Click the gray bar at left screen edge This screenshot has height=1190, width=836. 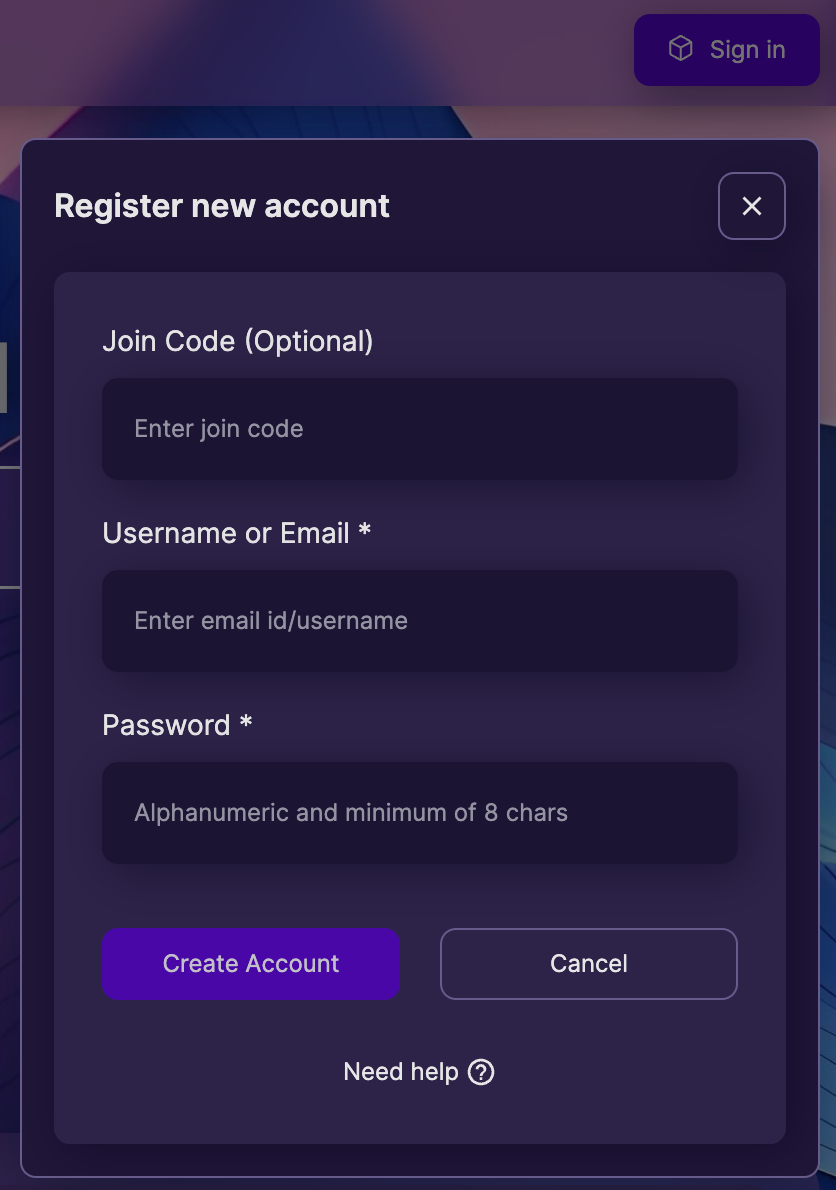[3, 377]
